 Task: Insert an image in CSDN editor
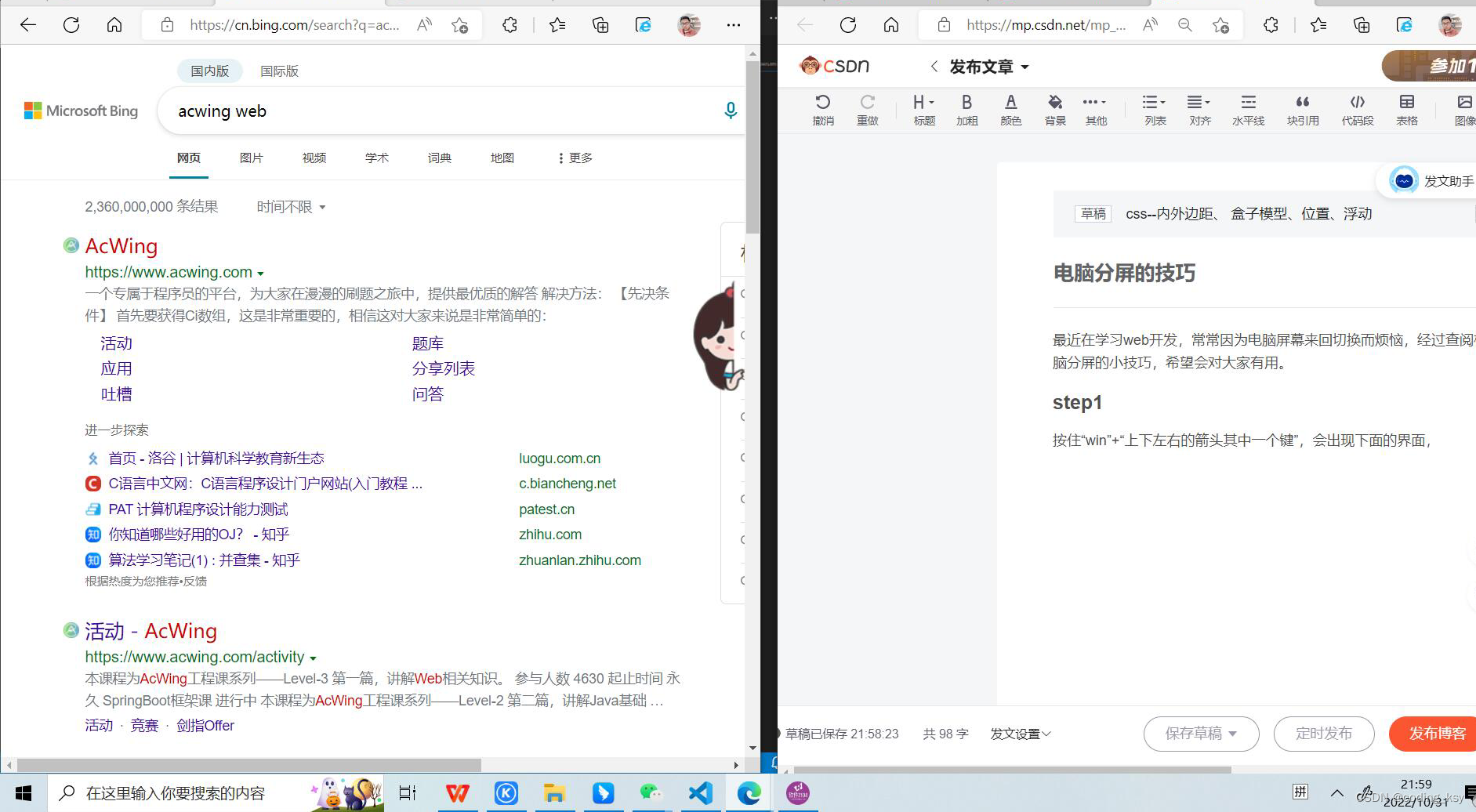tap(1464, 110)
